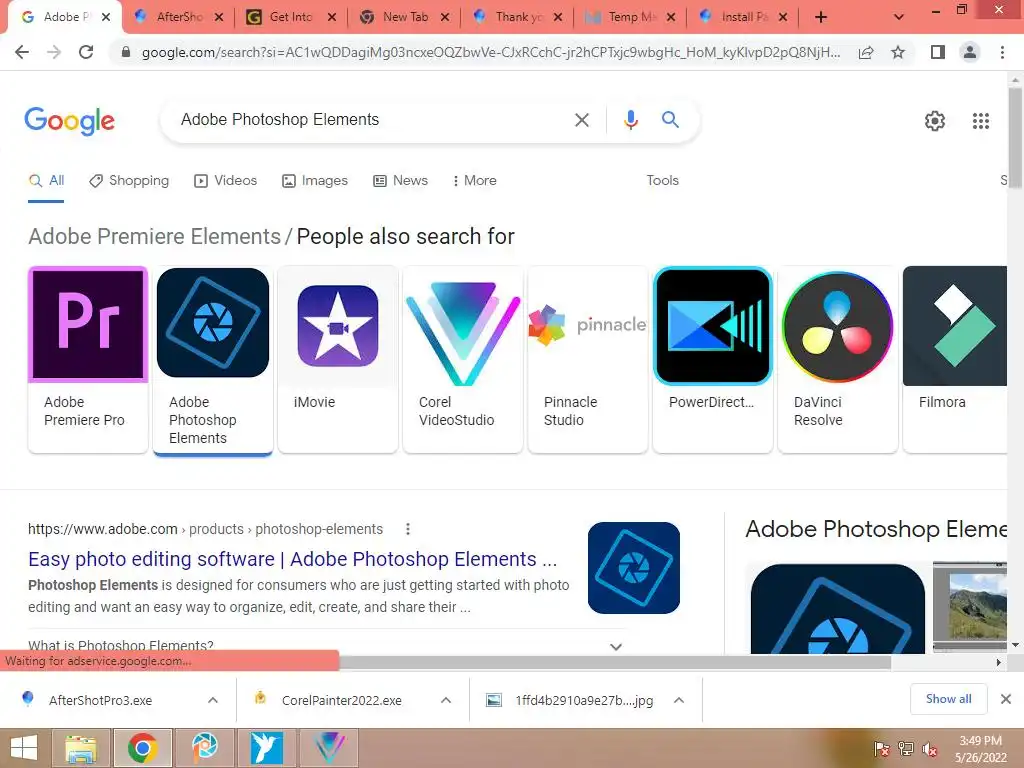
Task: Switch to the Shopping results tab
Action: (x=129, y=181)
